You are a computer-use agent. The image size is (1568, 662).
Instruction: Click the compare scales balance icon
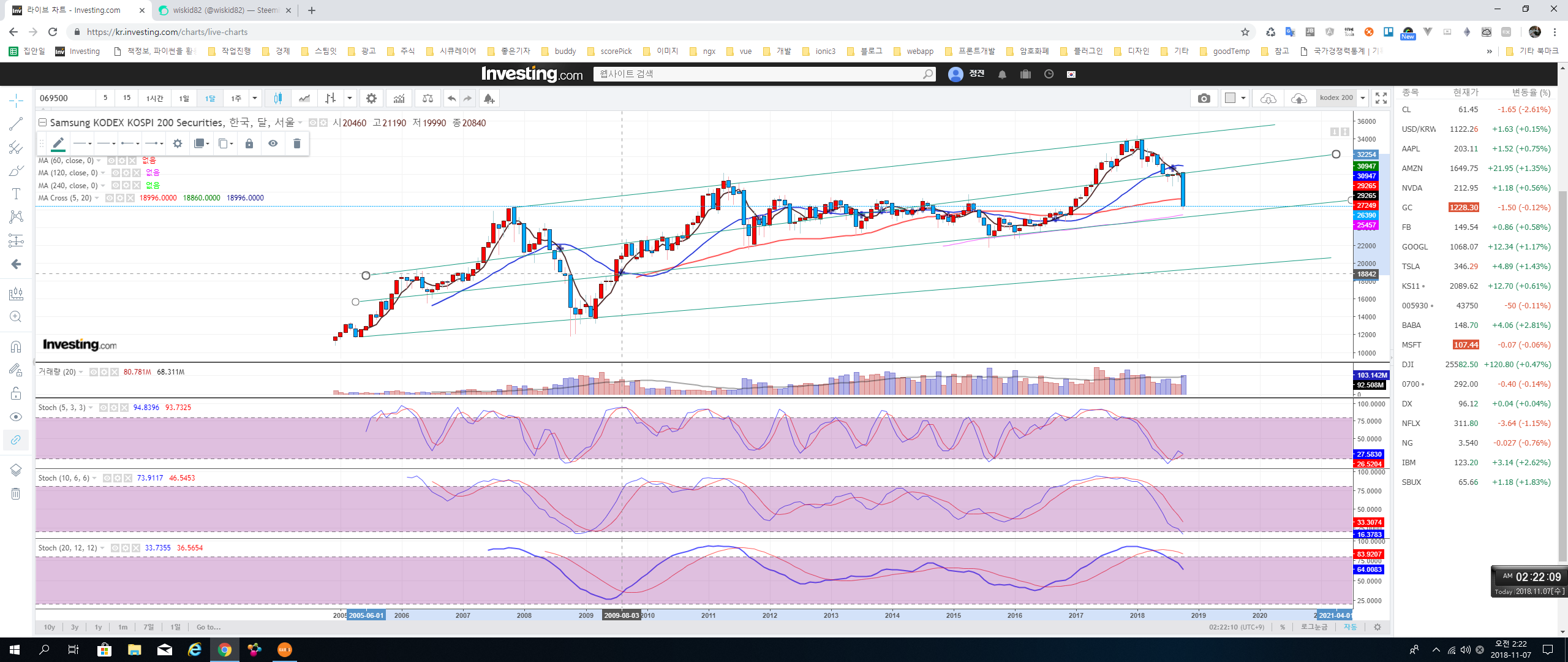[x=428, y=98]
